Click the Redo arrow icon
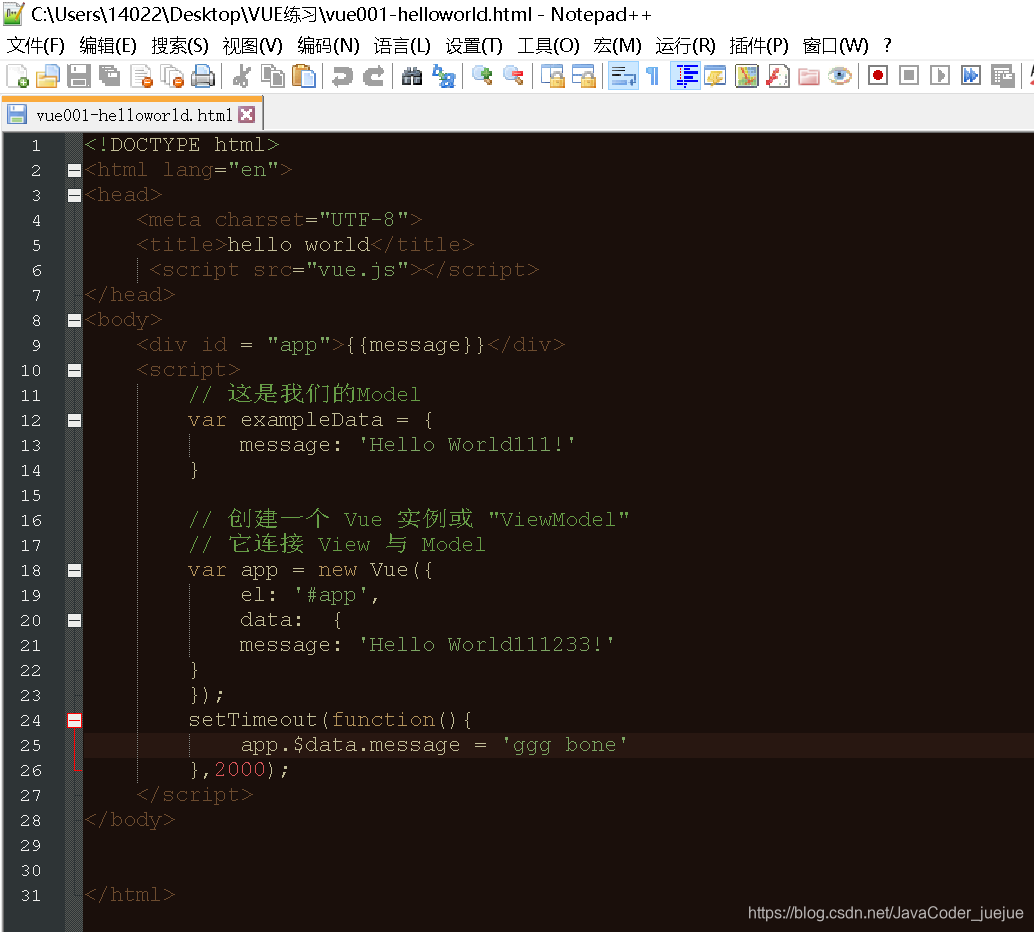The width and height of the screenshot is (1034, 932). click(373, 76)
